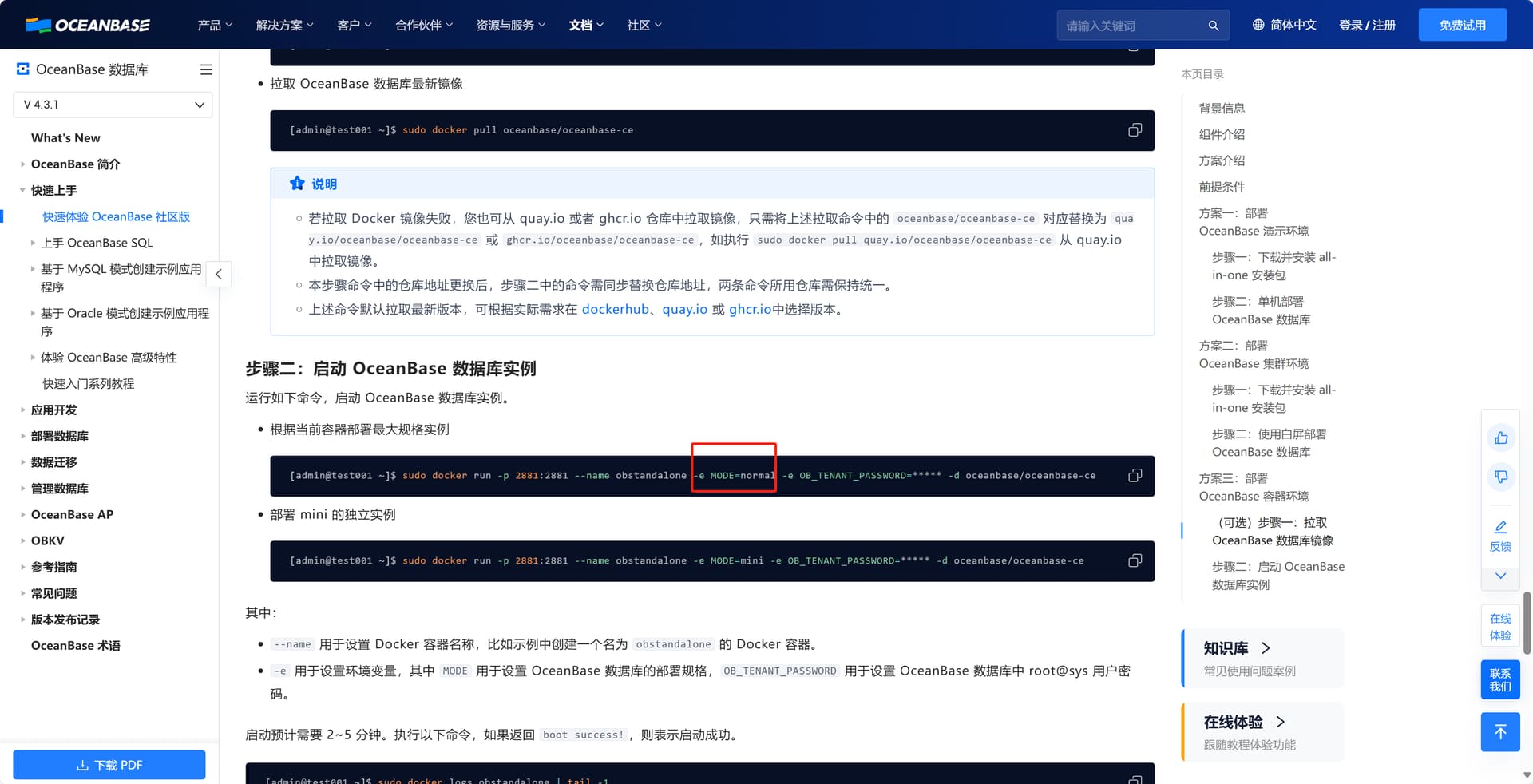Expand the OceanBase 简介 tree item
Image resolution: width=1533 pixels, height=784 pixels.
(x=22, y=164)
